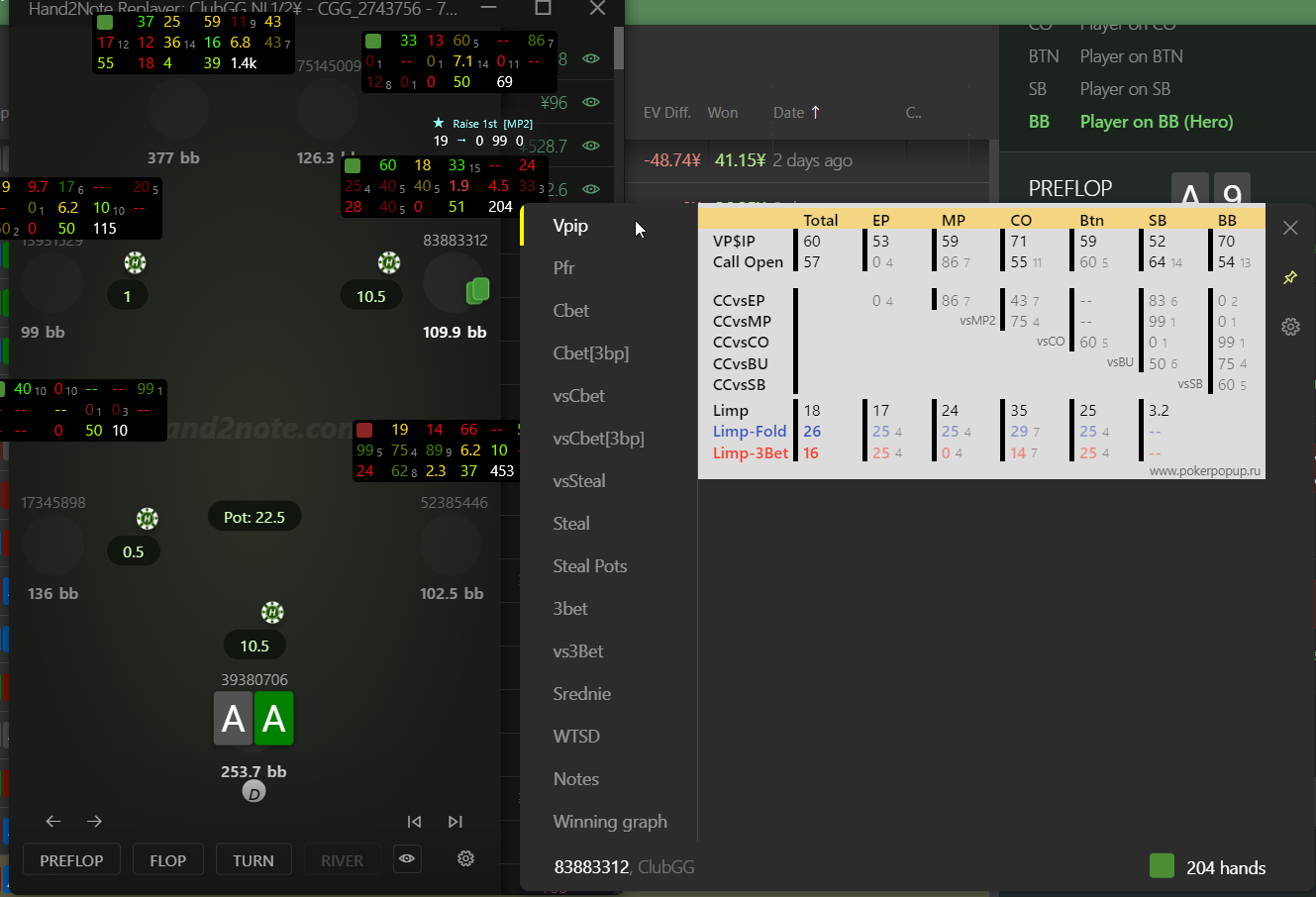
Task: Toggle eye icon beside ¥96 row
Action: coord(591,102)
